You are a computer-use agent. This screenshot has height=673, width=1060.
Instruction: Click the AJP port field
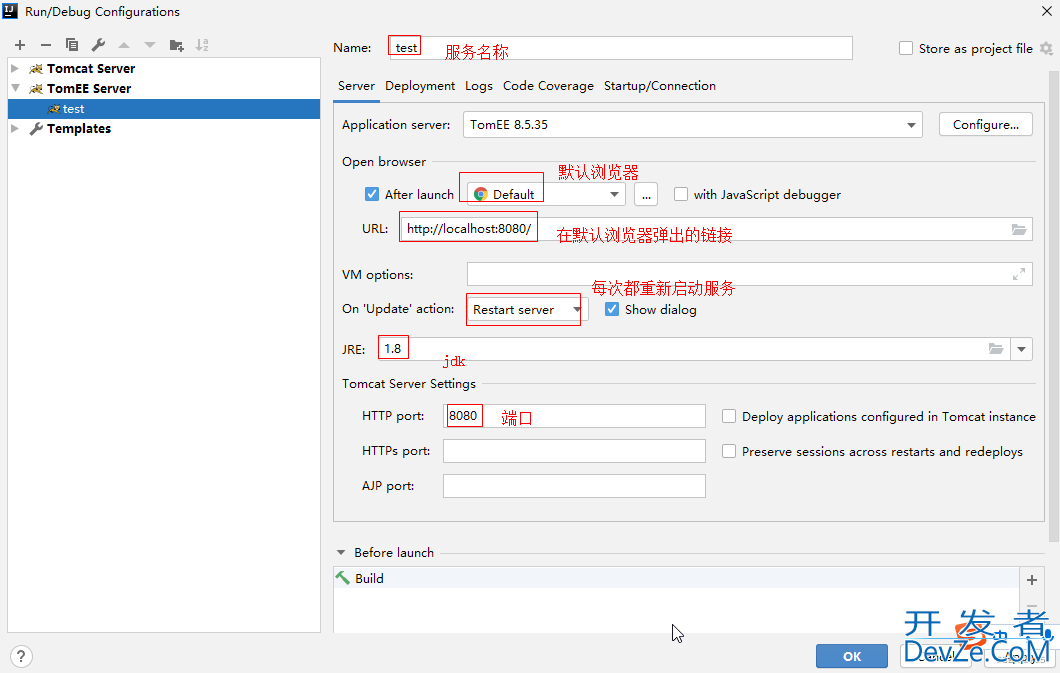[574, 486]
